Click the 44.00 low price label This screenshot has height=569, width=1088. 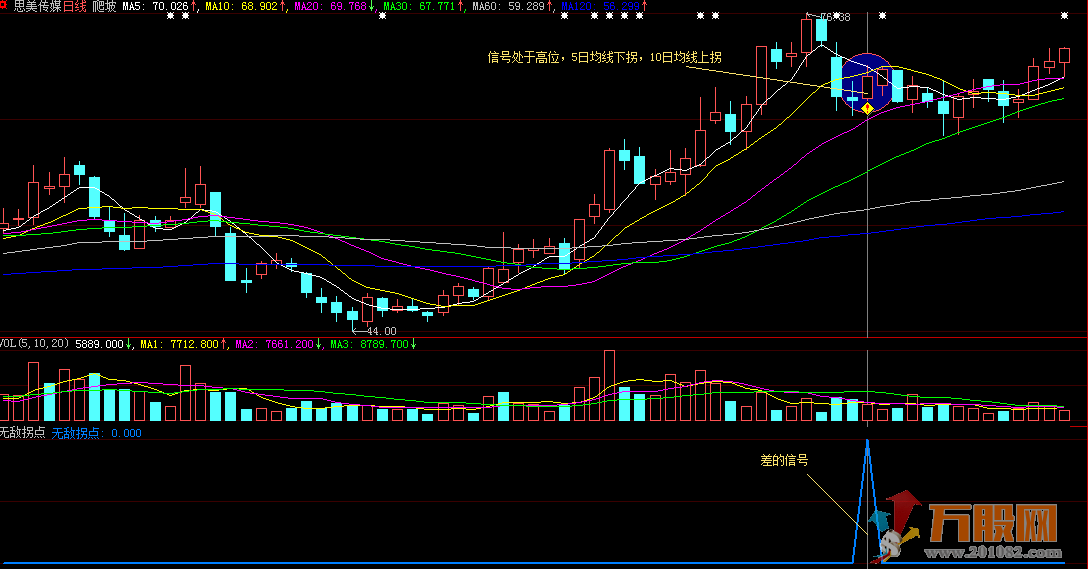381,331
